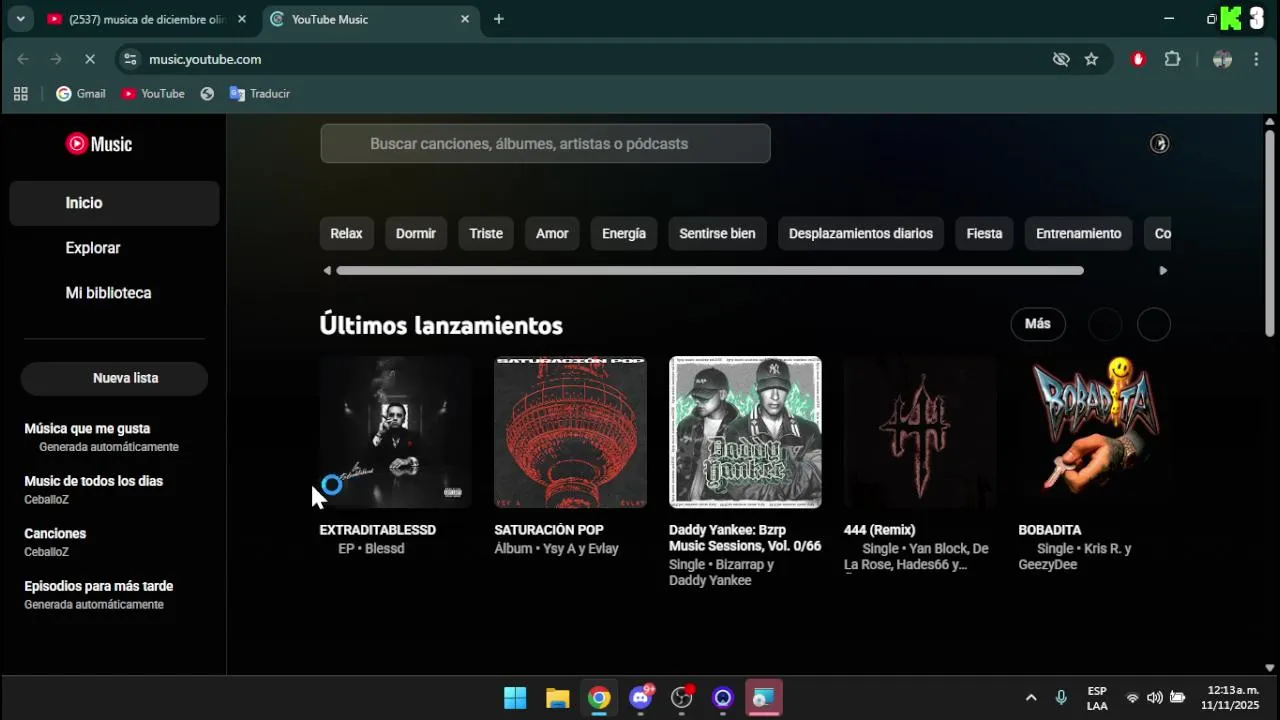The height and width of the screenshot is (720, 1280).
Task: Open the Extensions puzzle menu
Action: (x=1173, y=59)
